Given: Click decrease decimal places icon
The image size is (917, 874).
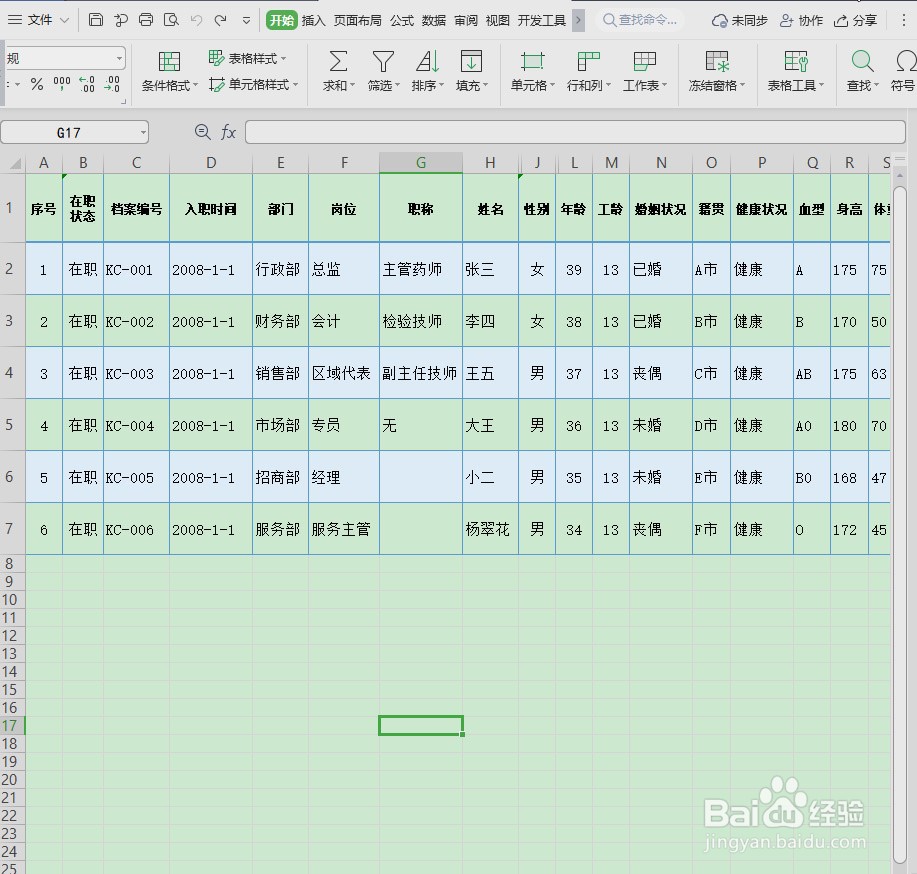Looking at the screenshot, I should [x=112, y=84].
